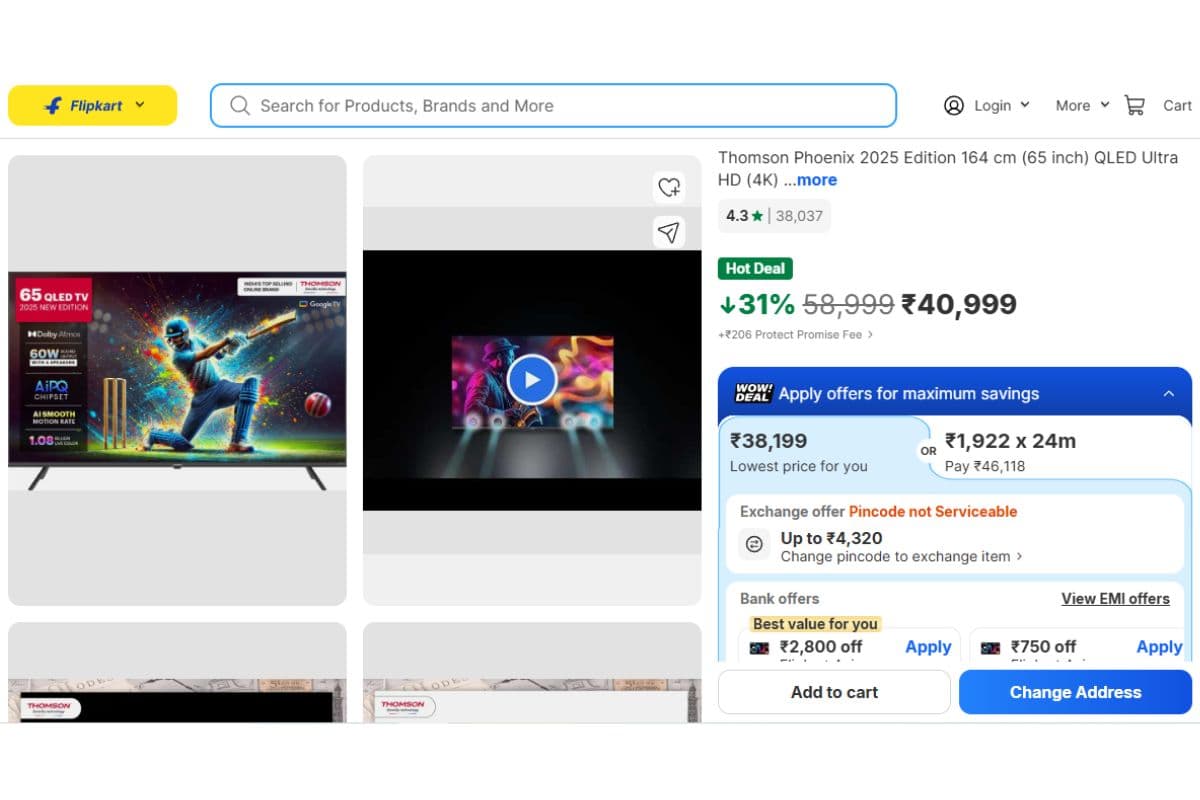
Task: Click the share arrow icon
Action: tap(668, 233)
